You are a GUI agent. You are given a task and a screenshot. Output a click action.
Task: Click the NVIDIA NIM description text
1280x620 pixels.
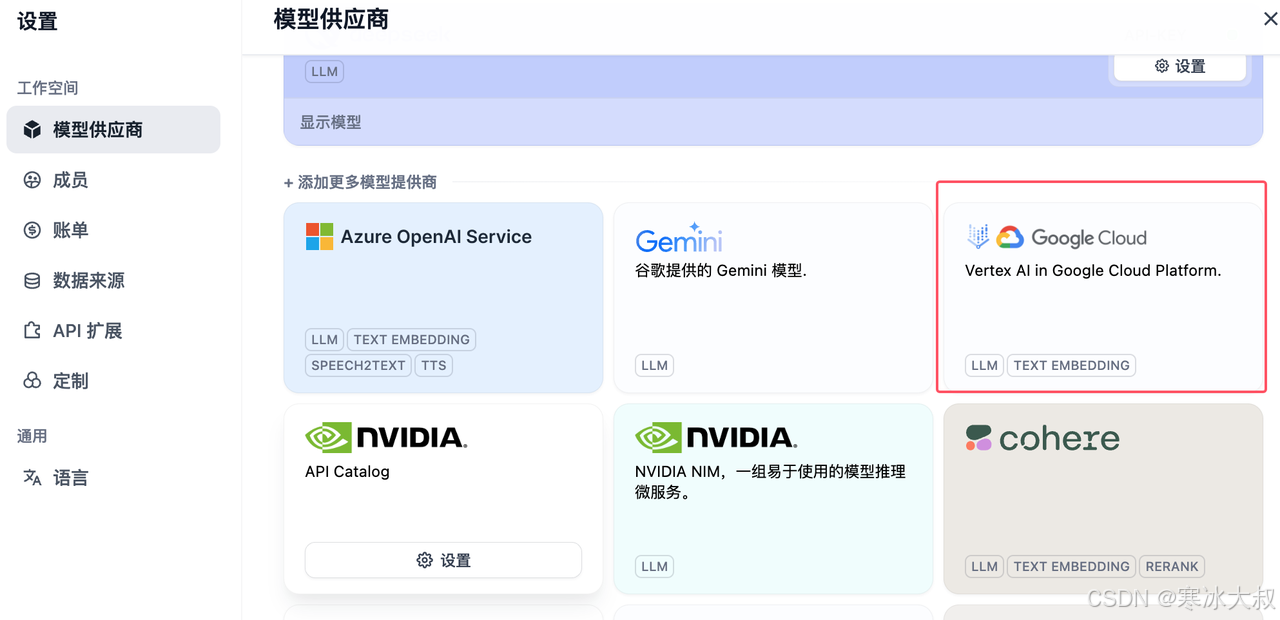770,482
